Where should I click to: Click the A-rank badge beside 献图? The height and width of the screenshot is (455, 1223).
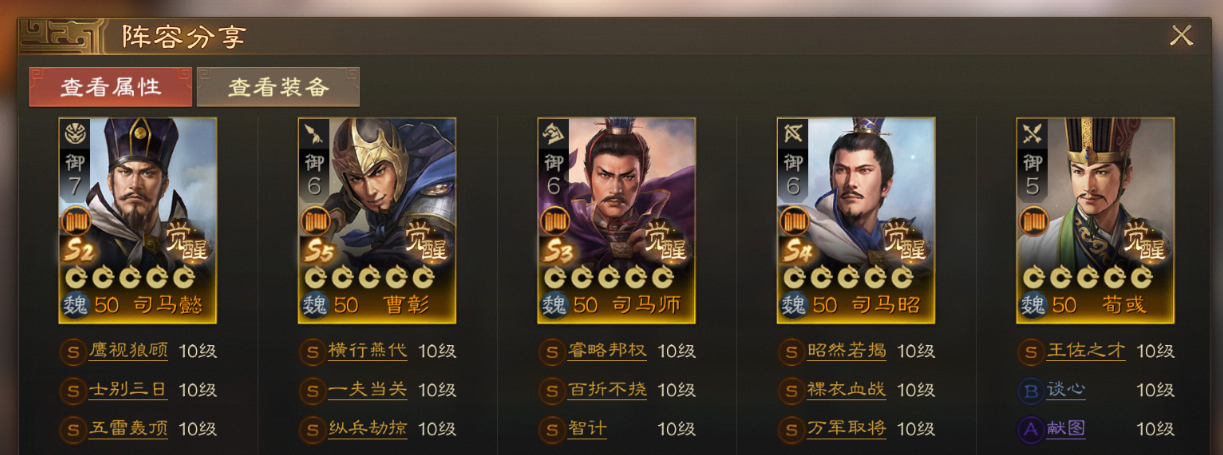click(x=1030, y=429)
